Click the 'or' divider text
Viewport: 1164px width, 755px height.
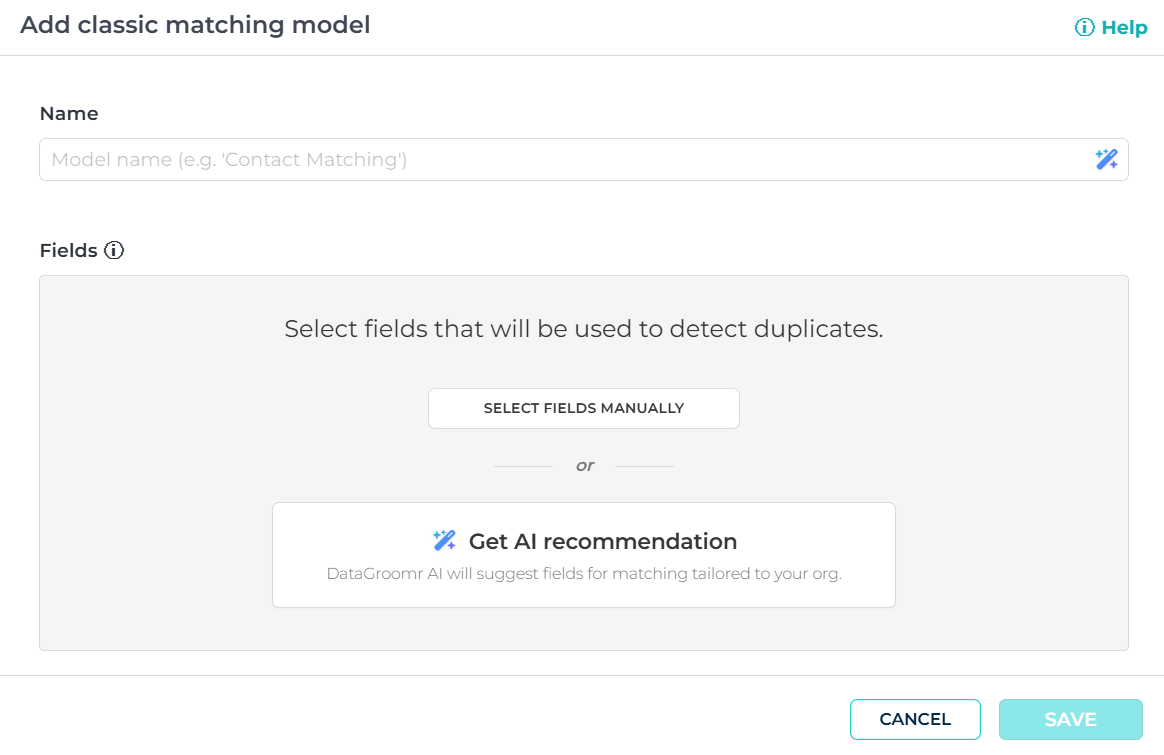coord(584,465)
